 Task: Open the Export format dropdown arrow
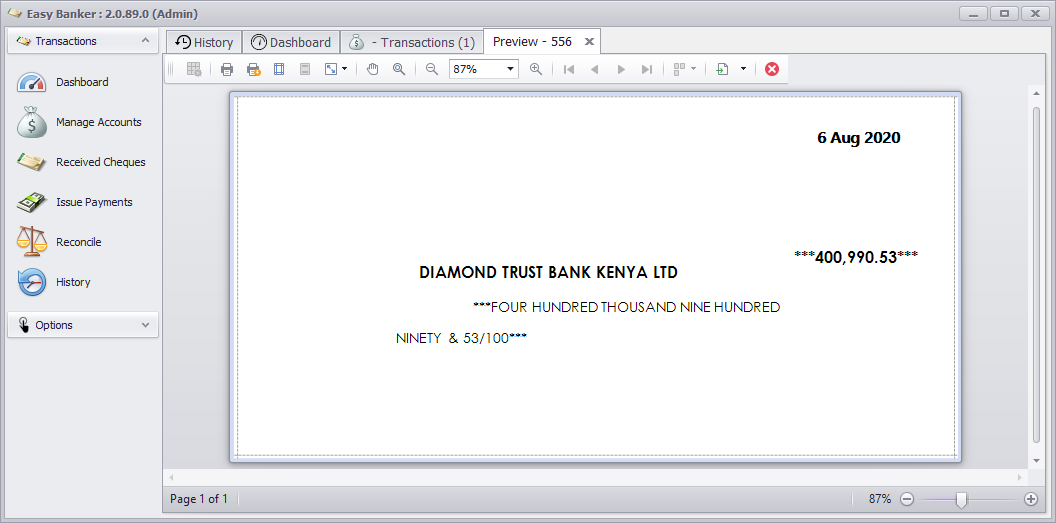coord(743,69)
